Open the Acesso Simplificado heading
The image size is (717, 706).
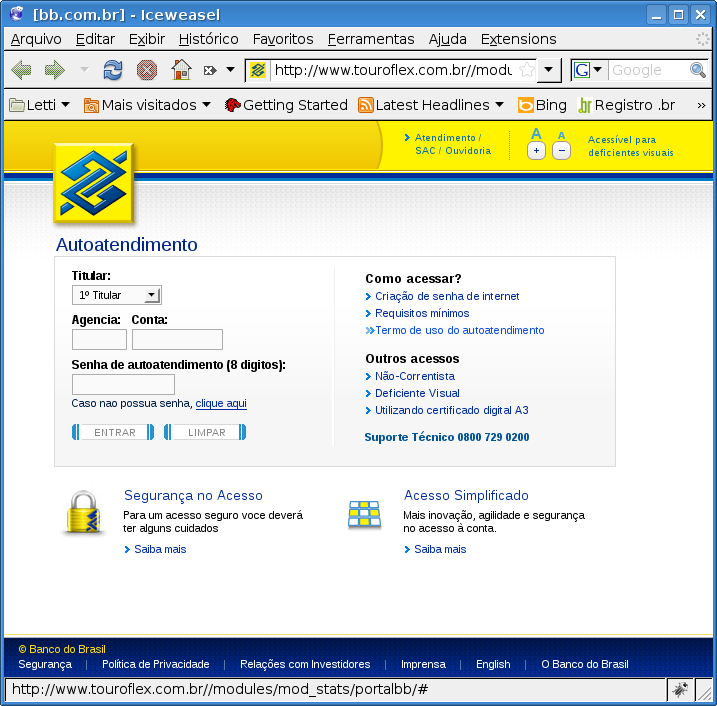(466, 495)
